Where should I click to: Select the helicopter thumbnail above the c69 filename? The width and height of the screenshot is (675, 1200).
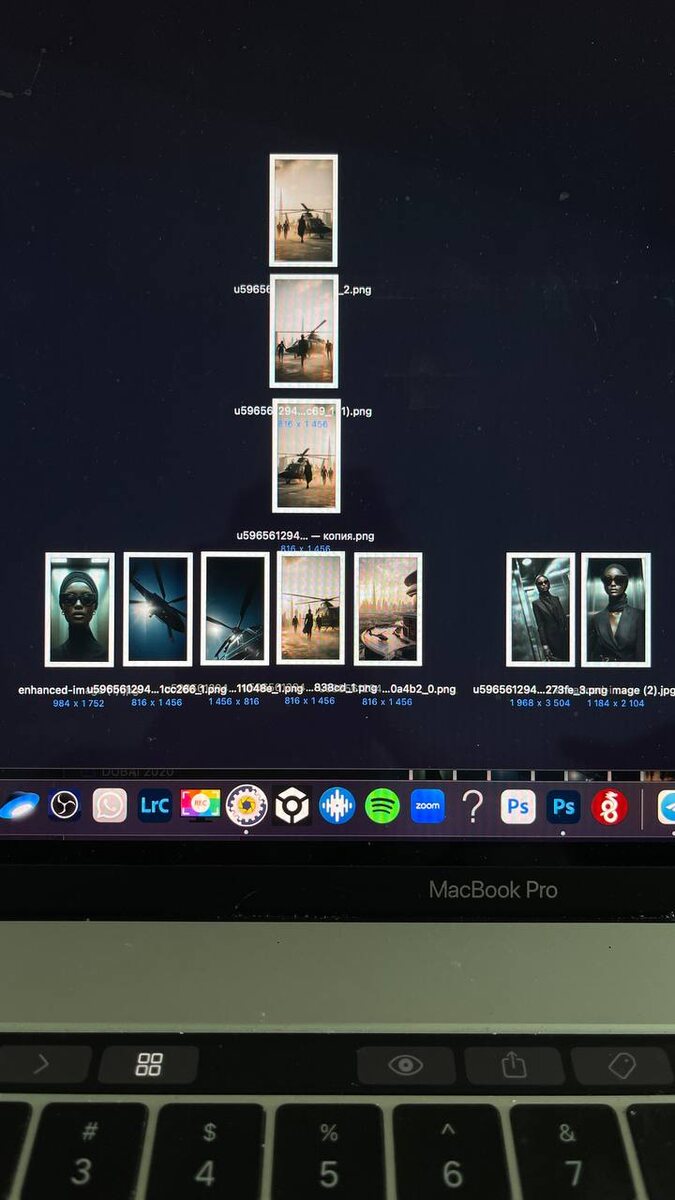[304, 331]
